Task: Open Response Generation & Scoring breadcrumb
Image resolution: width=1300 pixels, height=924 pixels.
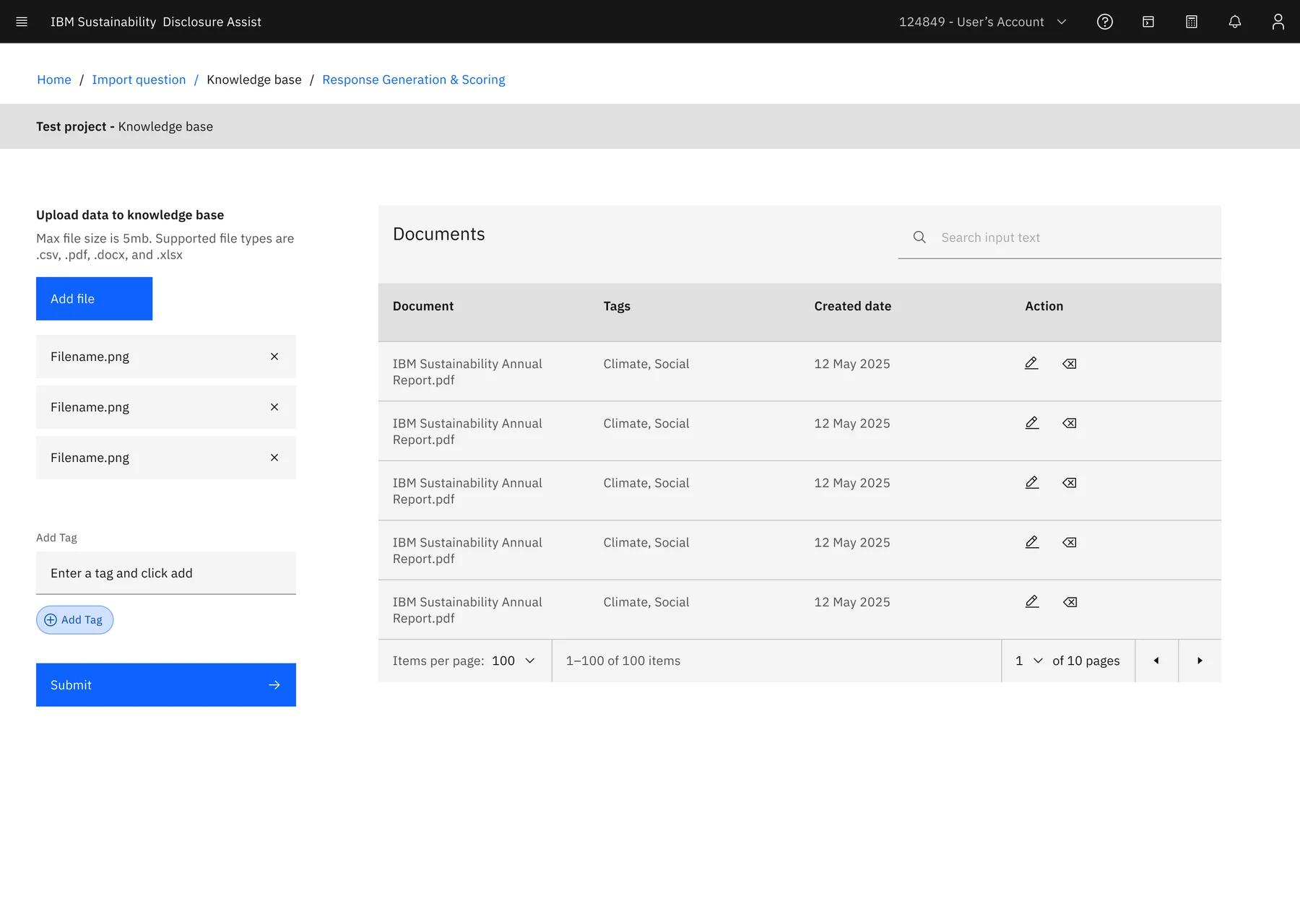Action: coord(414,79)
